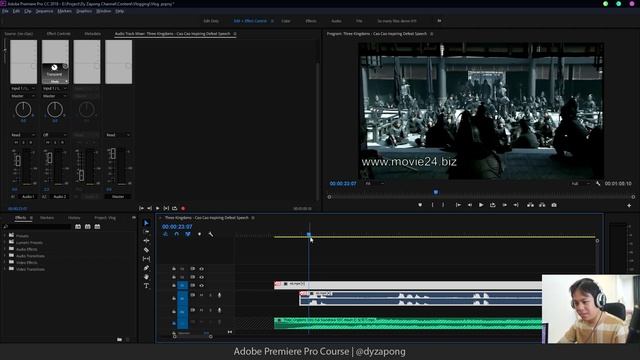Click Mark Out in Program Monitor
The image size is (640, 360).
(443, 205)
